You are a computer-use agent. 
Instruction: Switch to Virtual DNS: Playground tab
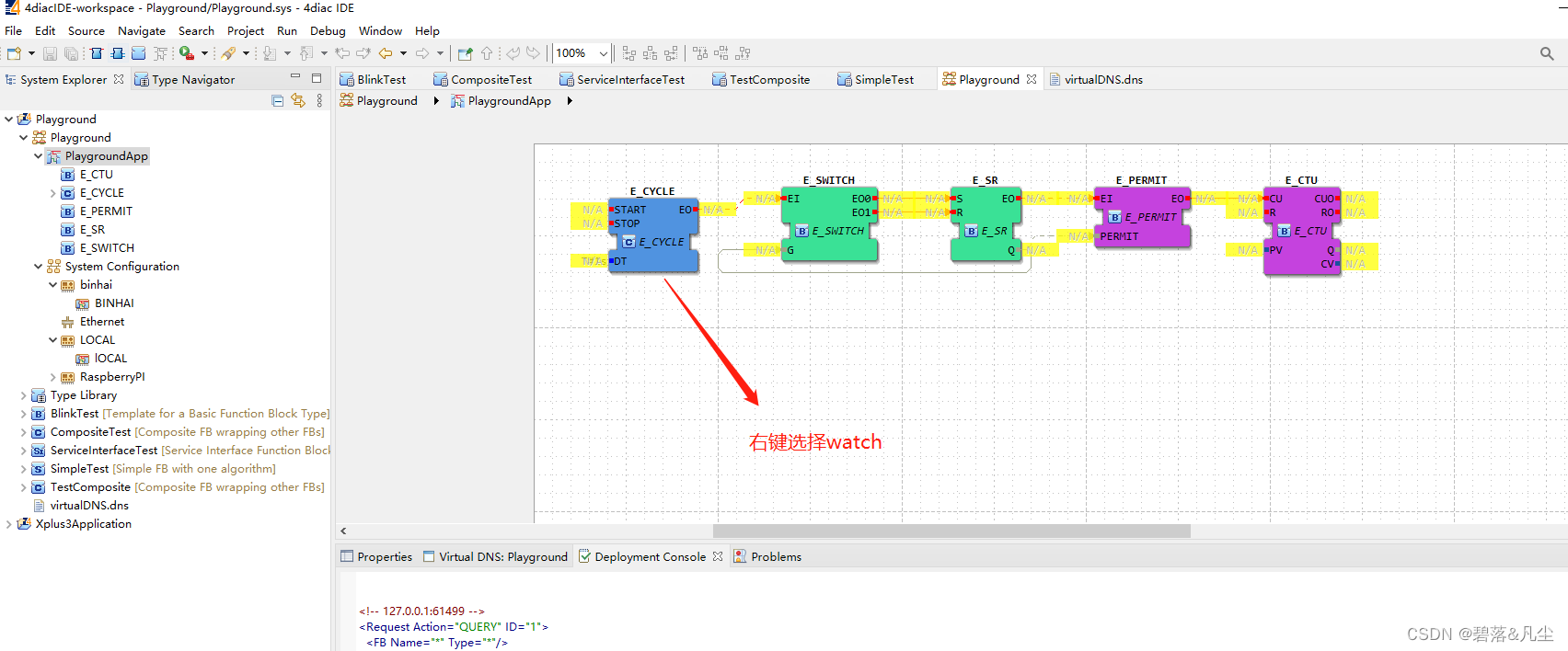[495, 556]
